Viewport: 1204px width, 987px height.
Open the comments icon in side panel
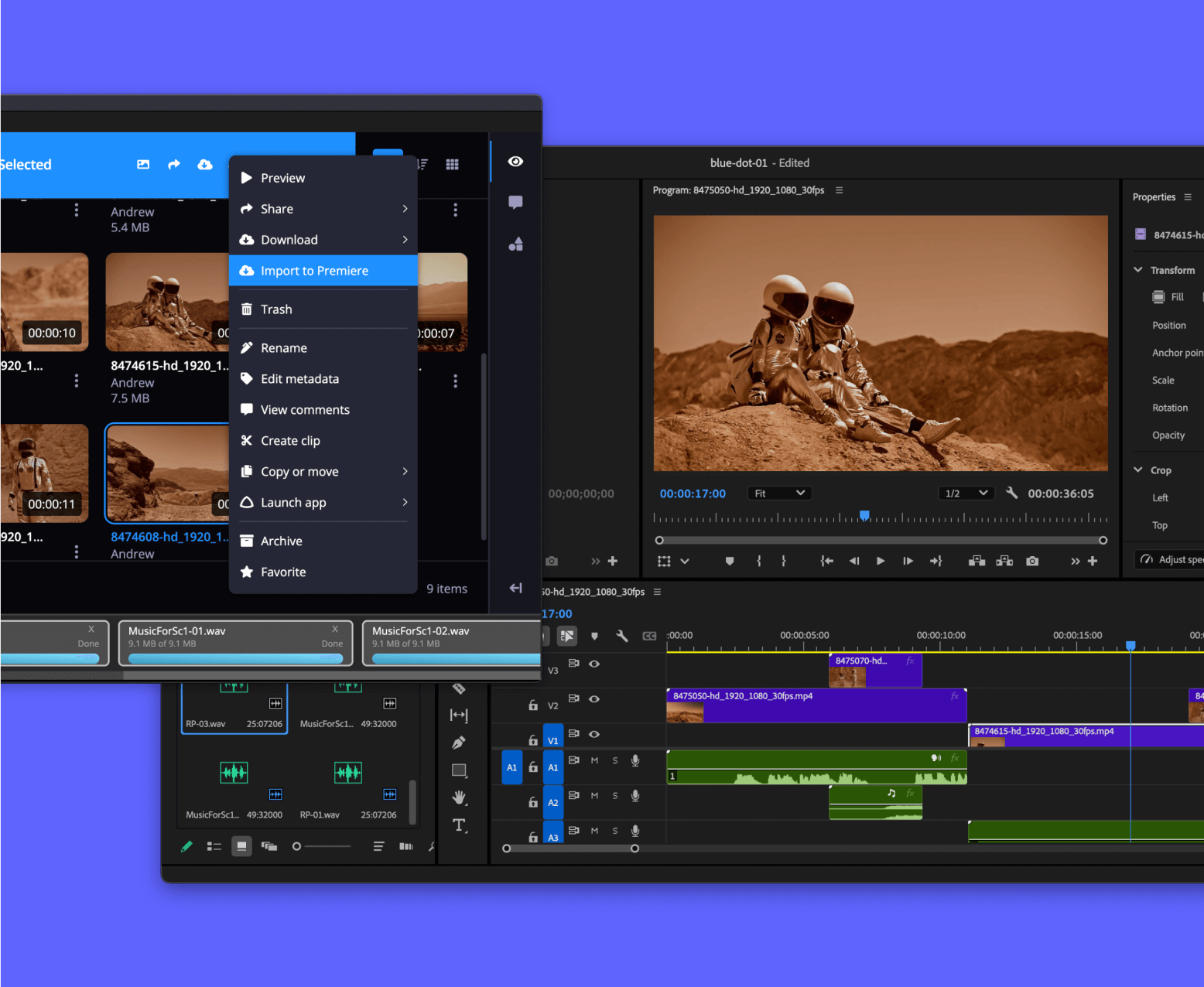[x=515, y=203]
